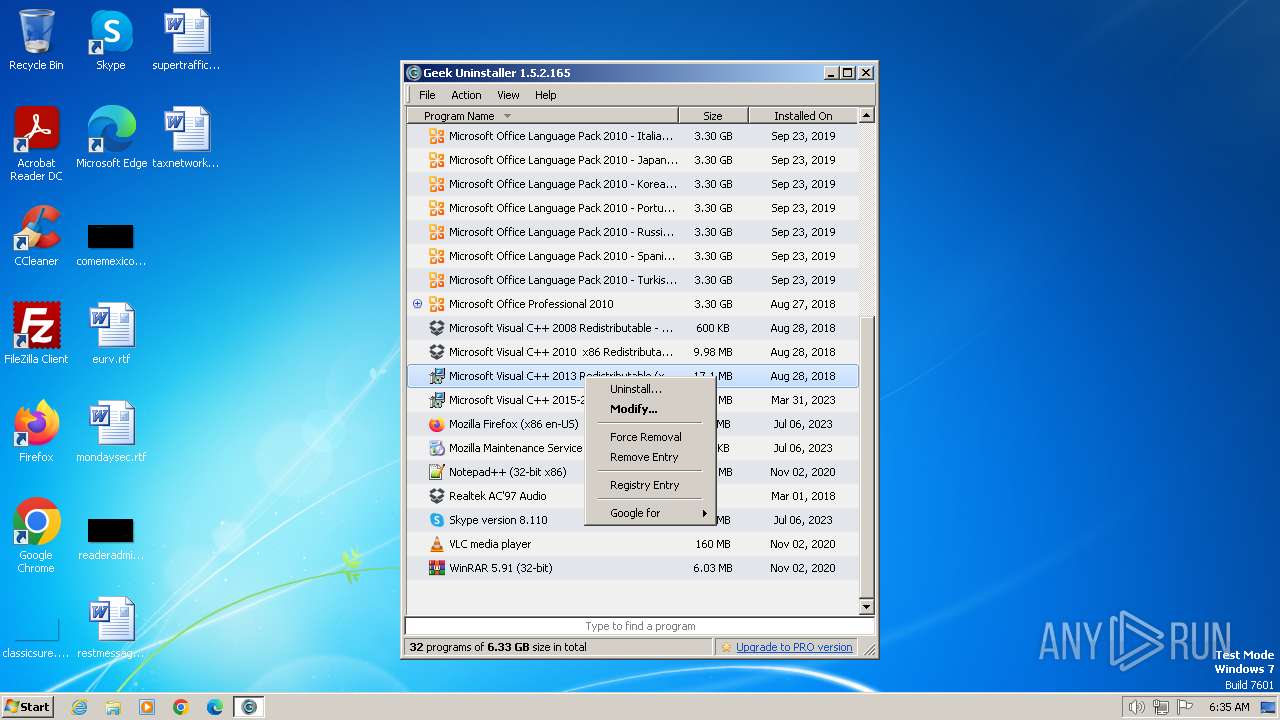Click the scrollbar up arrow in program list
Image resolution: width=1280 pixels, height=720 pixels.
click(x=867, y=116)
